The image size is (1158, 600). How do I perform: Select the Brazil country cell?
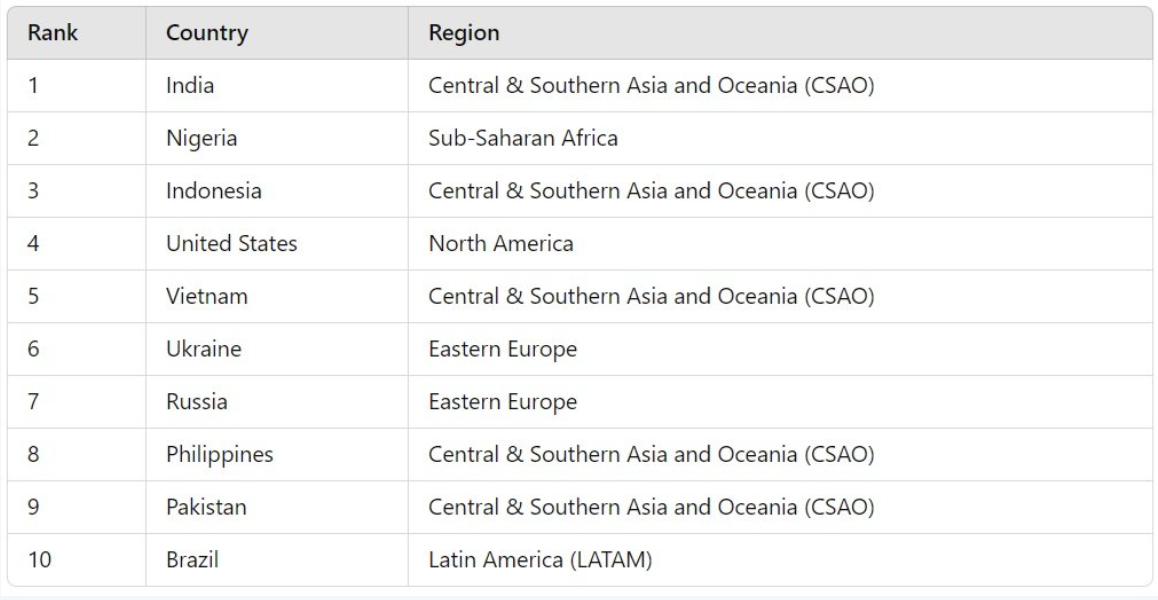(193, 560)
